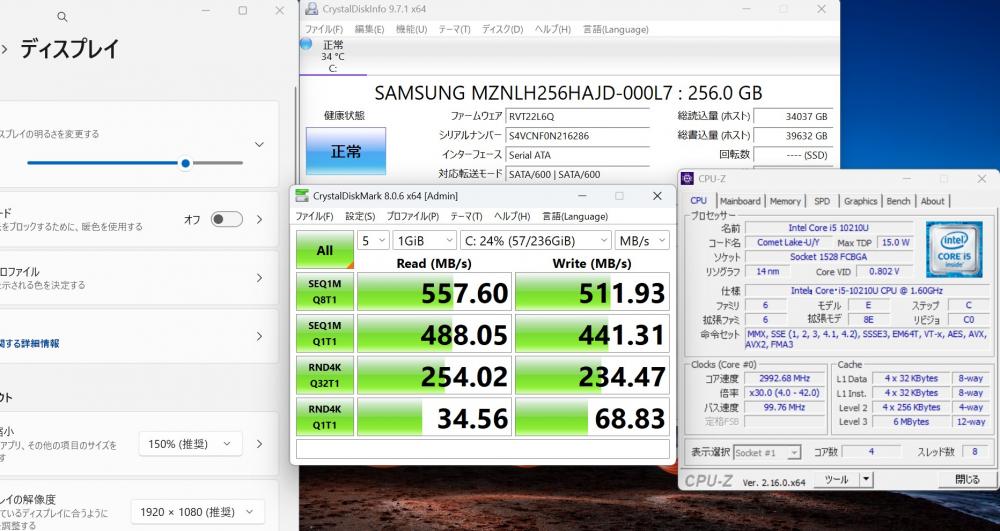Click the Settings window vertical scrollbar

click(x=295, y=191)
